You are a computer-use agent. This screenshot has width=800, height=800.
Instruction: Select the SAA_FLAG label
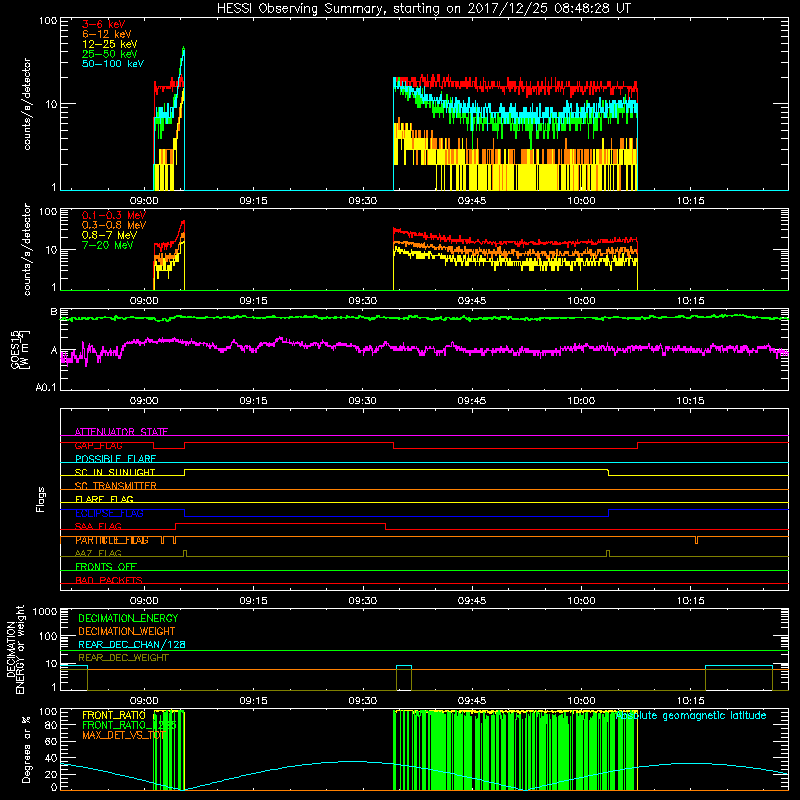[98, 527]
